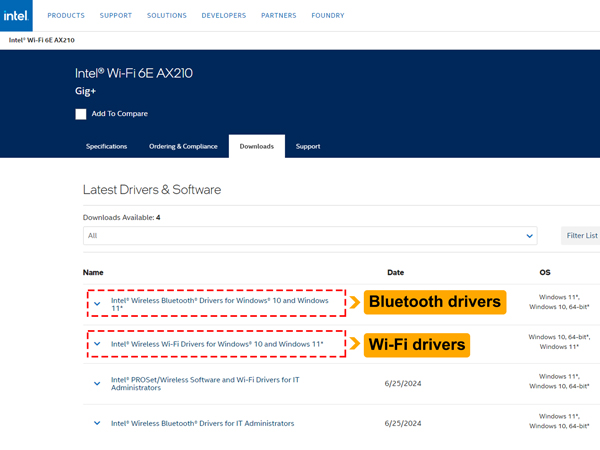Screen dimensions: 600x450
Task: Click the Name column header
Action: point(93,272)
